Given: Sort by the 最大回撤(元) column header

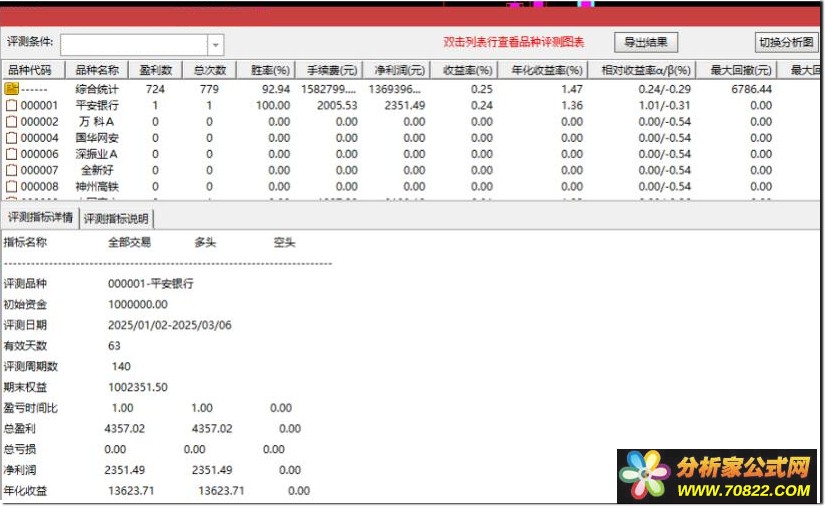Looking at the screenshot, I should tap(737, 70).
